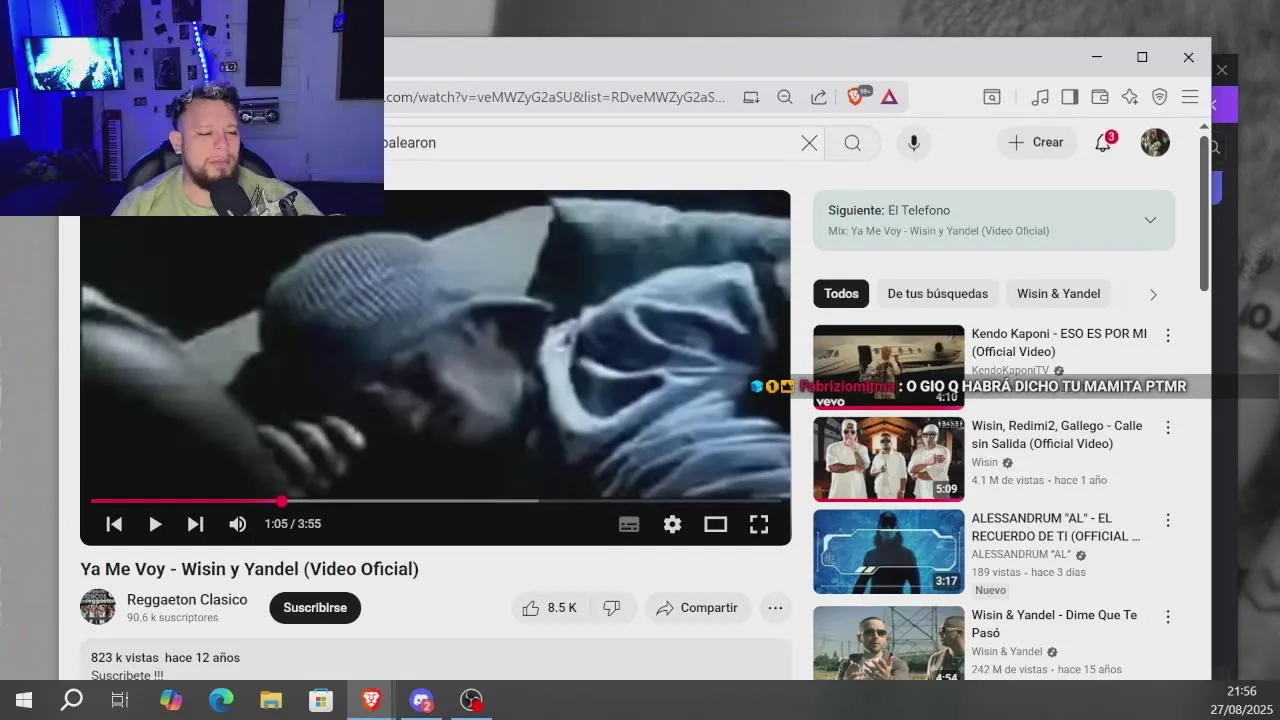Open Reggaeton Clasico channel avatar

(98, 607)
